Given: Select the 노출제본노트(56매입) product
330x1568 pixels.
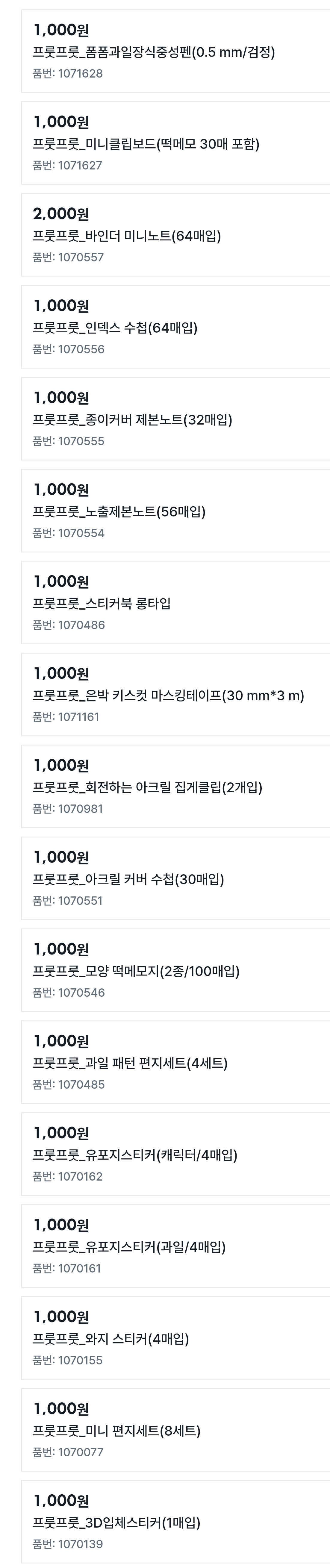Looking at the screenshot, I should tap(176, 511).
